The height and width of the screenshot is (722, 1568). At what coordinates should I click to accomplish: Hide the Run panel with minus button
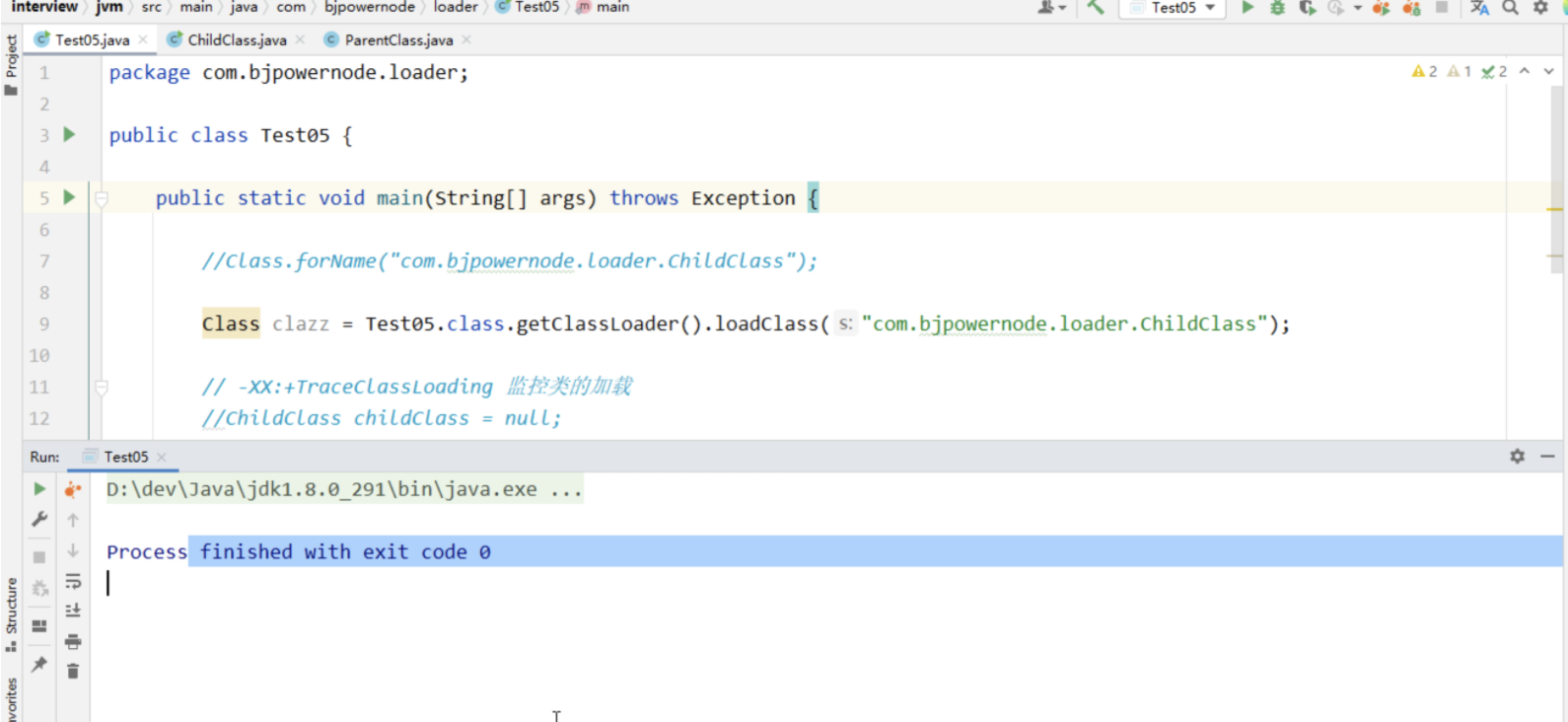[1547, 456]
